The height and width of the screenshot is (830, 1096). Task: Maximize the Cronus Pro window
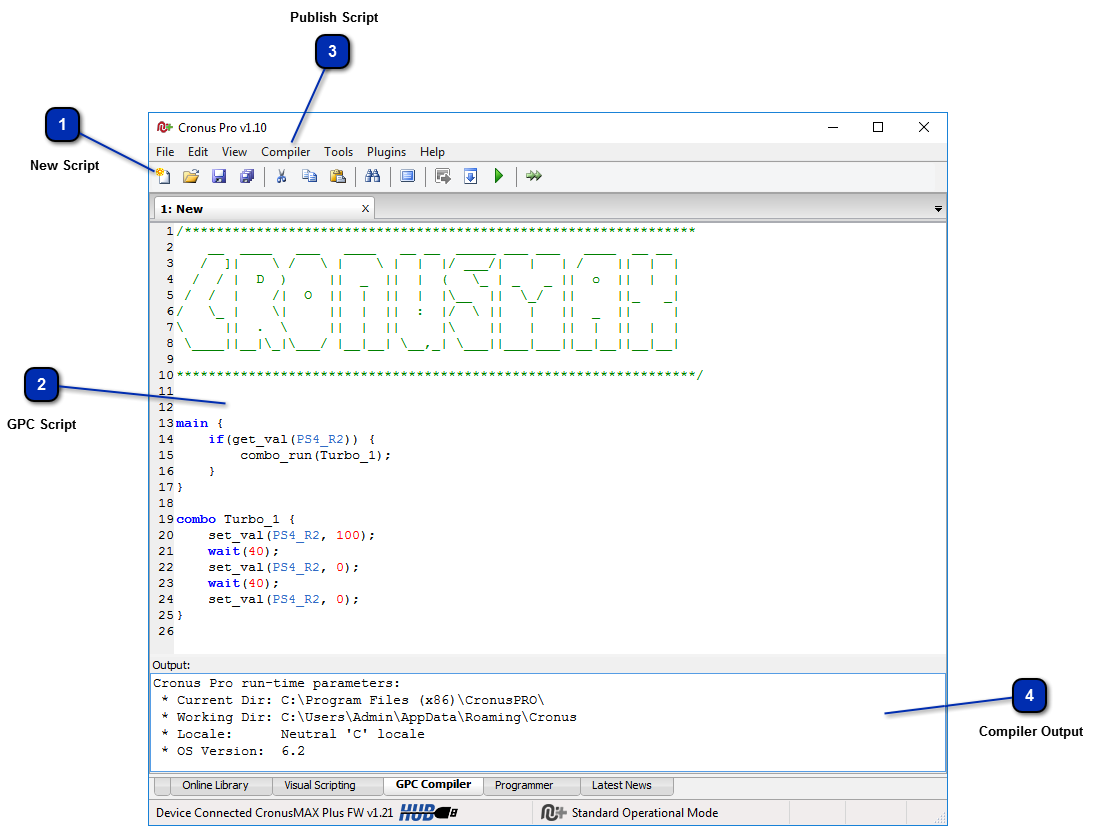click(x=878, y=127)
